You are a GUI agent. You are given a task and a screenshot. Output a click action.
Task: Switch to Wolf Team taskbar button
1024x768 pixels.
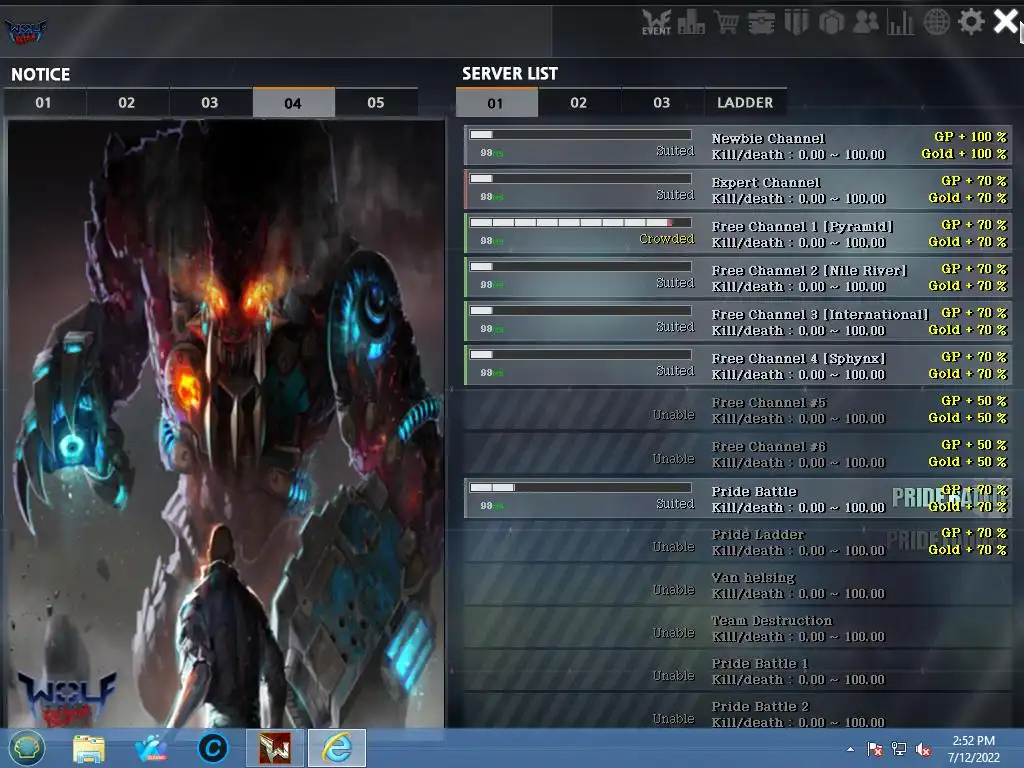275,748
